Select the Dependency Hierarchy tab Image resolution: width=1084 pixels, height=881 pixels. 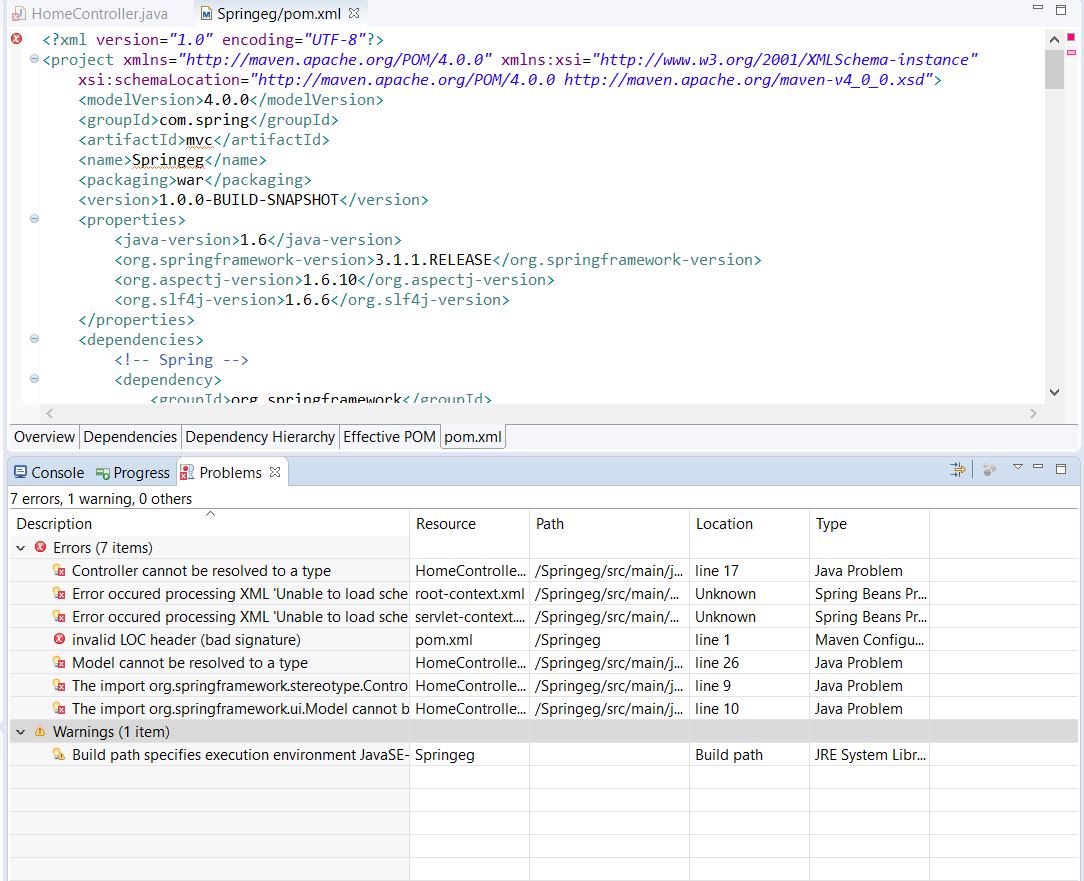coord(259,437)
